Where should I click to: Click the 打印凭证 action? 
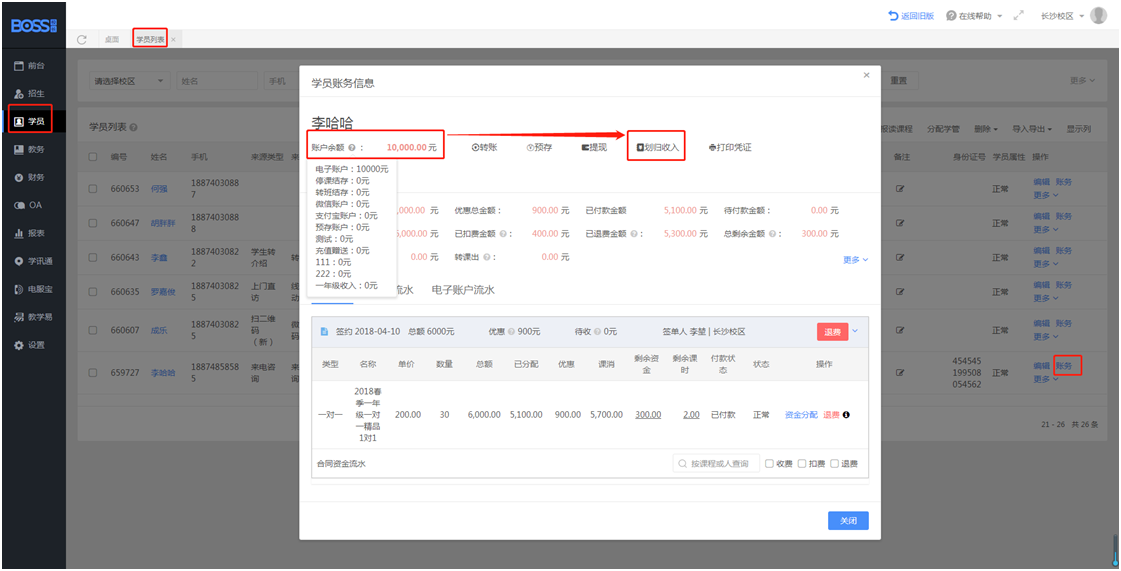click(730, 147)
